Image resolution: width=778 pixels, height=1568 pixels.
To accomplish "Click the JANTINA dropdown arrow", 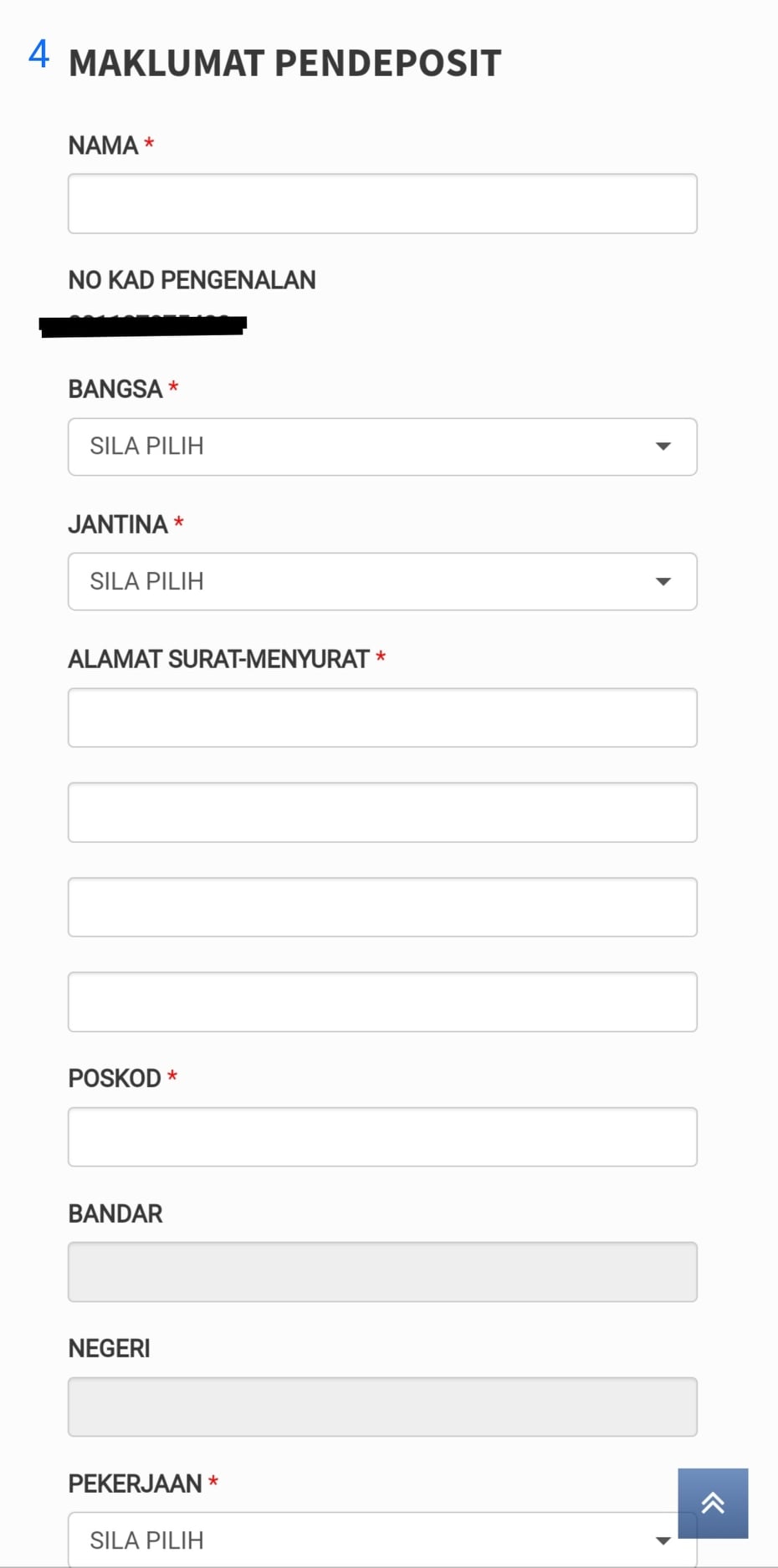I will tap(663, 581).
